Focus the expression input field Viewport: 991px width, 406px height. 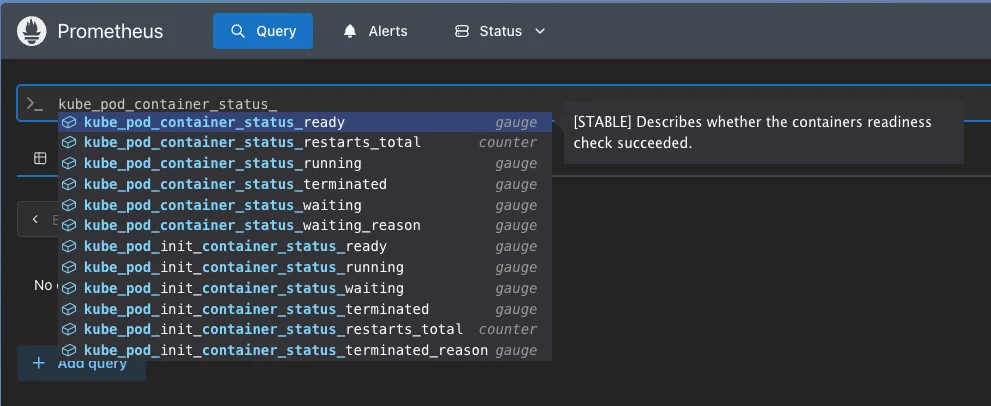click(x=504, y=104)
